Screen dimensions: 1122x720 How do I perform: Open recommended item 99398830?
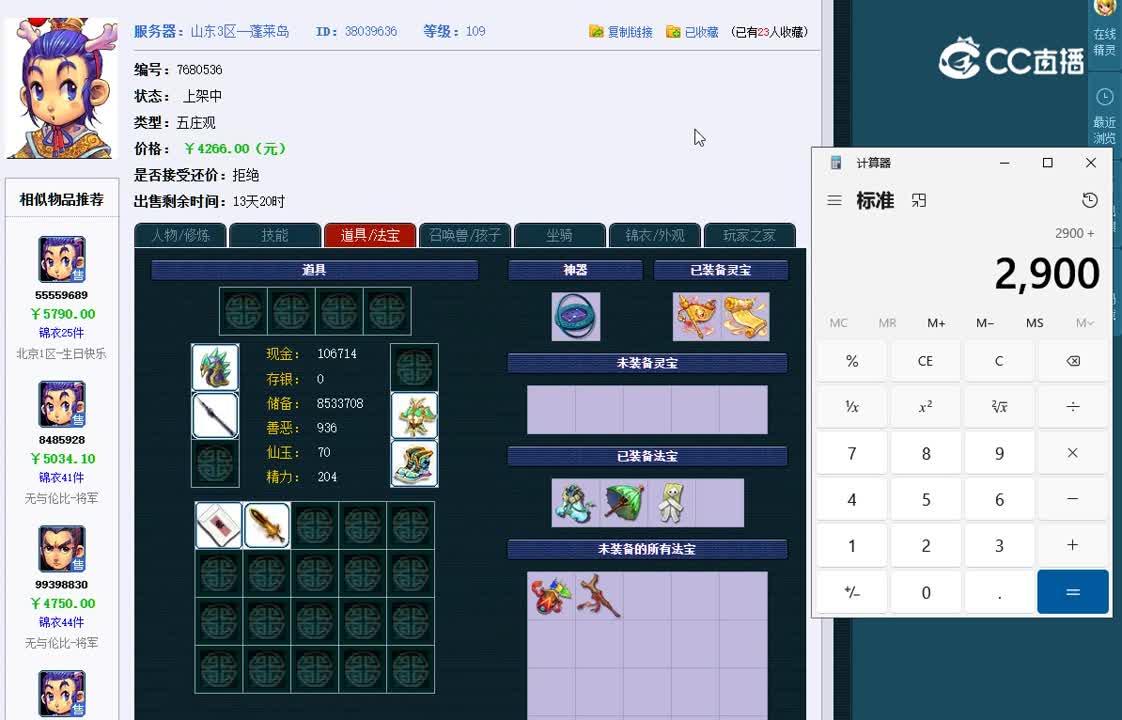[x=62, y=549]
